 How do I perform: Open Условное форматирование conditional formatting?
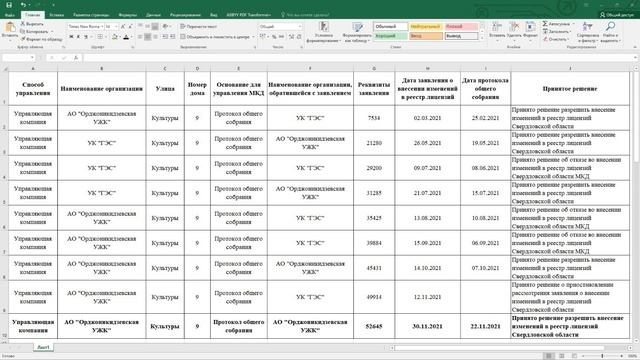(x=324, y=32)
